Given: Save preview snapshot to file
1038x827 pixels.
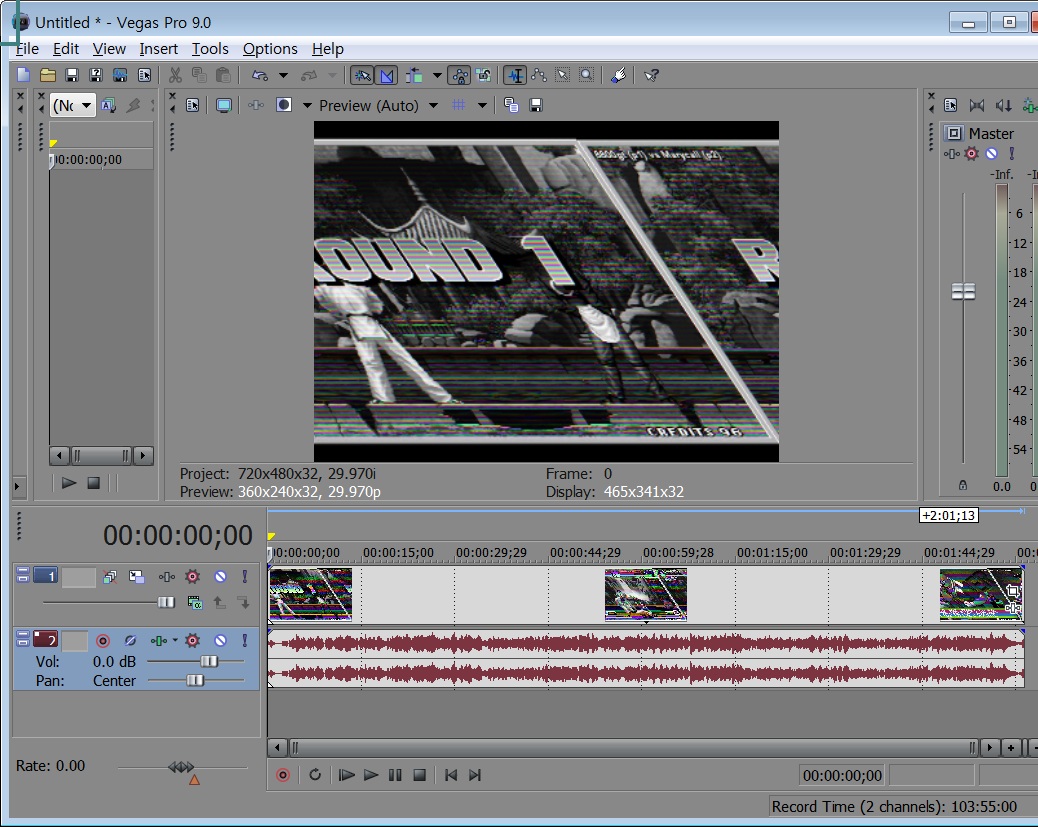Looking at the screenshot, I should pos(536,105).
